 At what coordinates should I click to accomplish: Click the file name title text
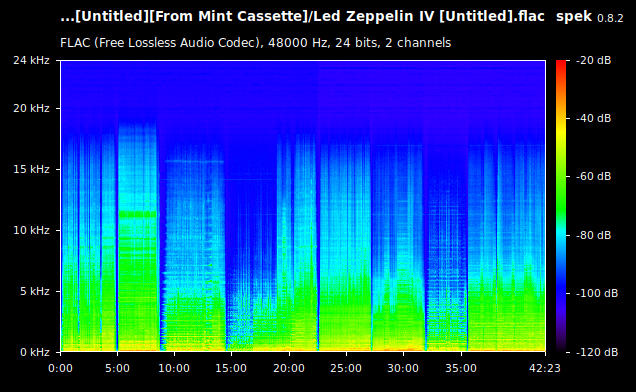(302, 17)
